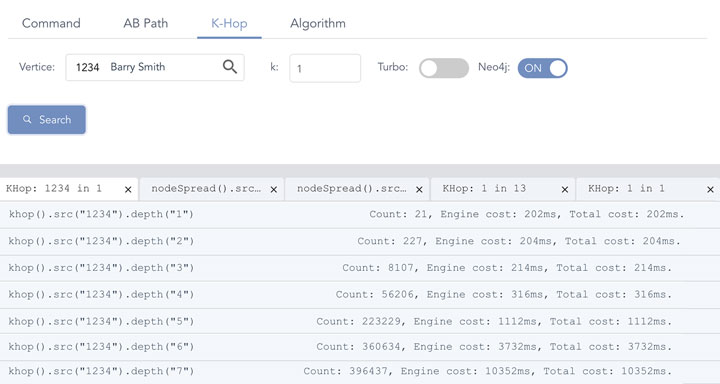The image size is (720, 384).
Task: Select the khop depth("4") query row
Action: [x=360, y=295]
